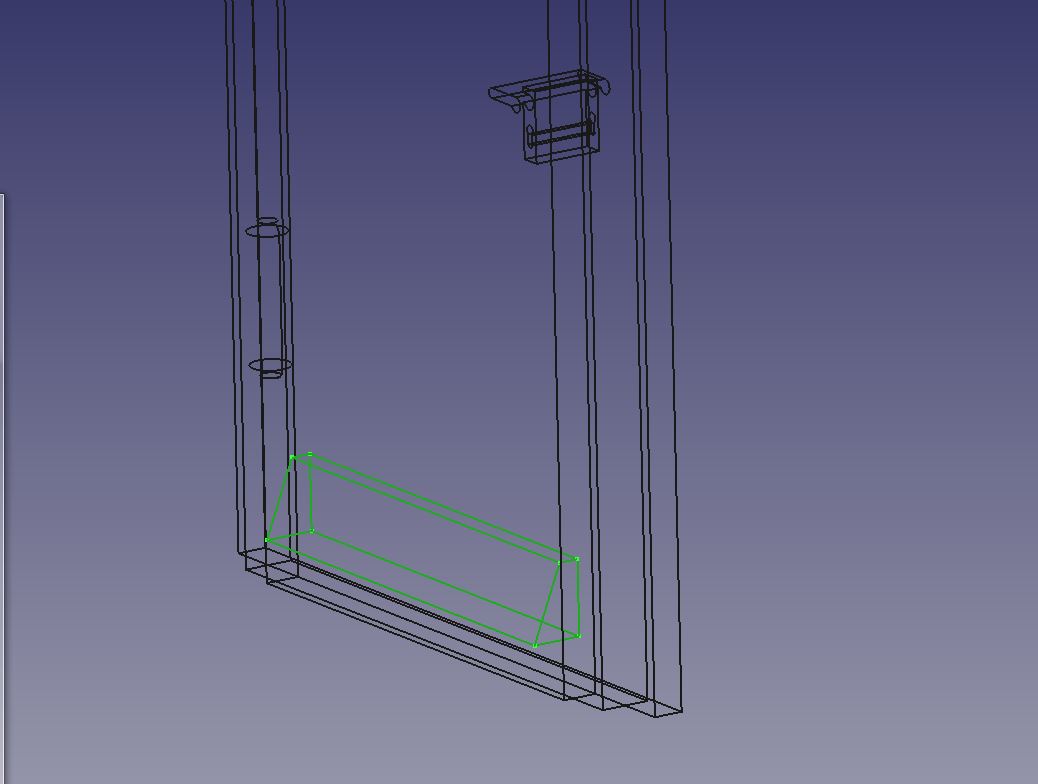Viewport: 1038px width, 784px height.
Task: Click the upper ellipse on the left column
Action: [267, 230]
